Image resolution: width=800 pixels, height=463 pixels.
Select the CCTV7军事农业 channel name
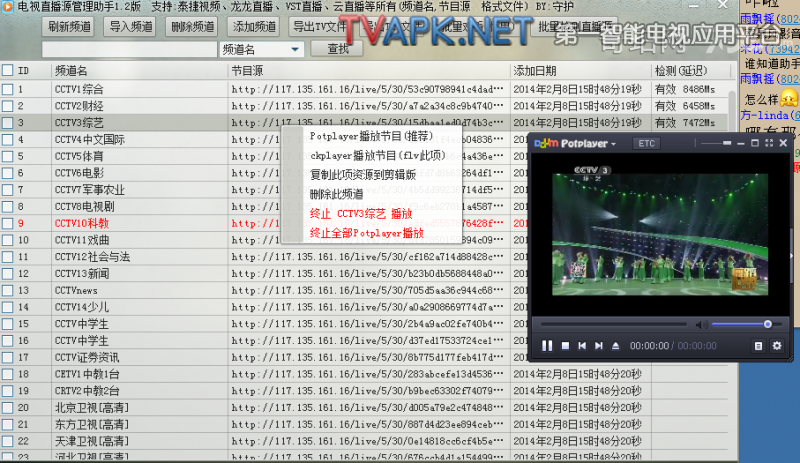tap(90, 190)
